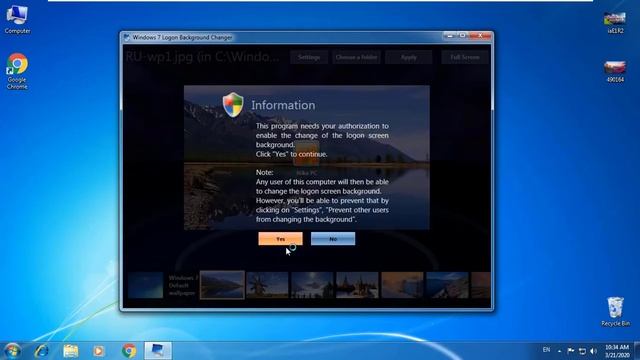Click the RU-wp1.jpg file name heading
This screenshot has height=360, width=640.
point(202,57)
